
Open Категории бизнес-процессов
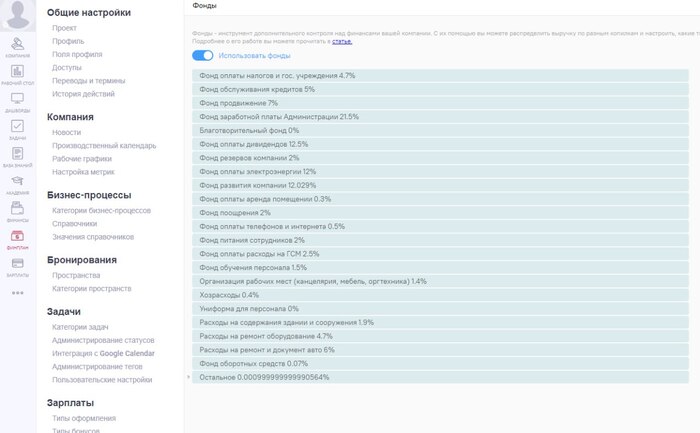click(x=101, y=210)
